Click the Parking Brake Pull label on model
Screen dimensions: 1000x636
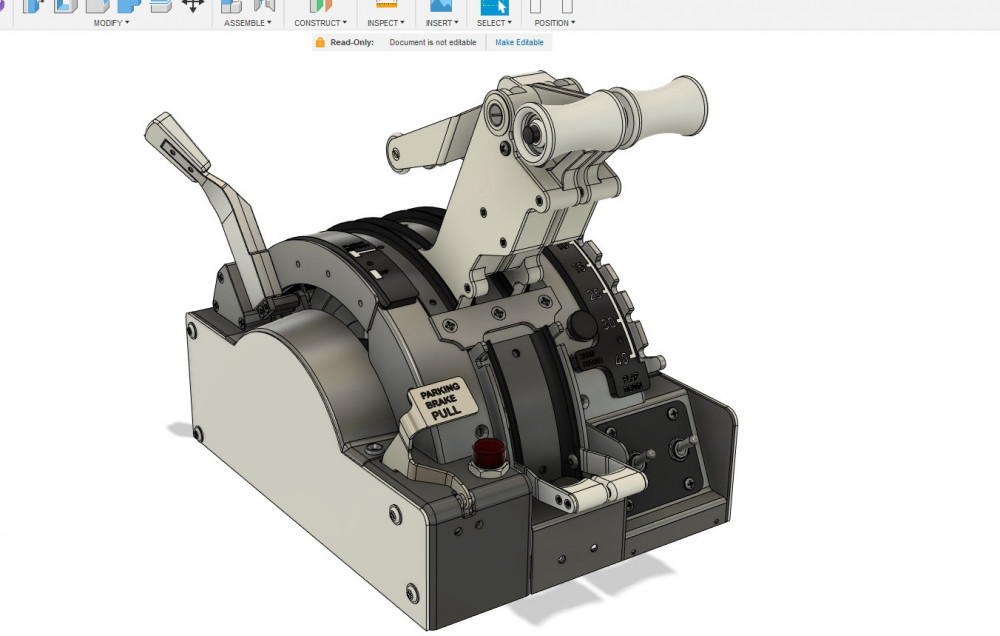(440, 402)
